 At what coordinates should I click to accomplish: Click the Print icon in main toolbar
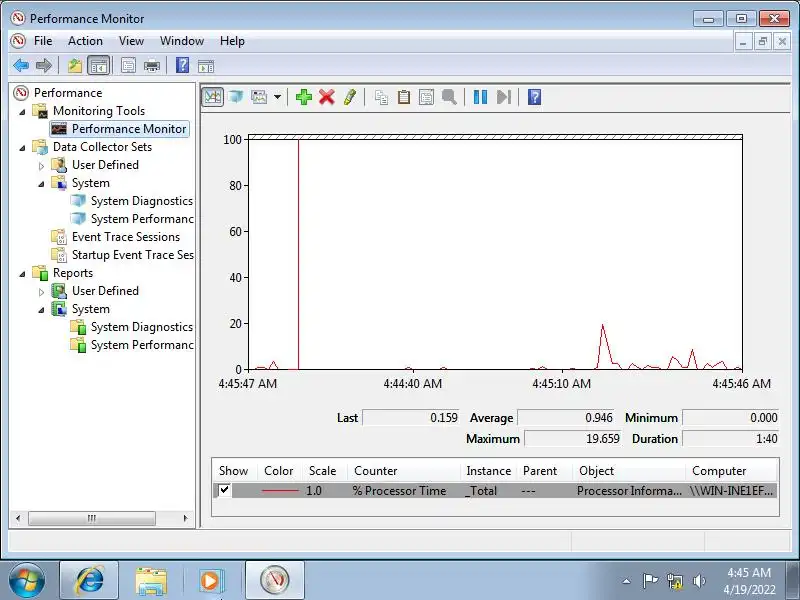152,65
